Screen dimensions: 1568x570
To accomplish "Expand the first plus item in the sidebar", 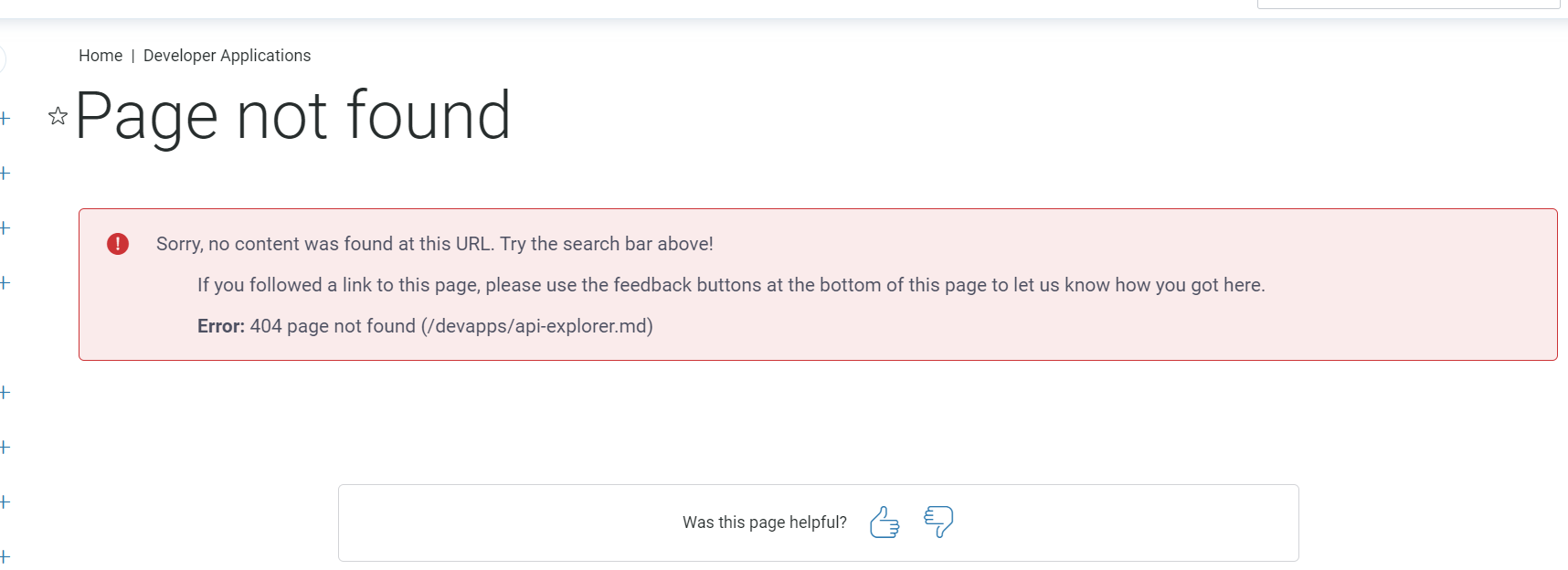I will (5, 119).
